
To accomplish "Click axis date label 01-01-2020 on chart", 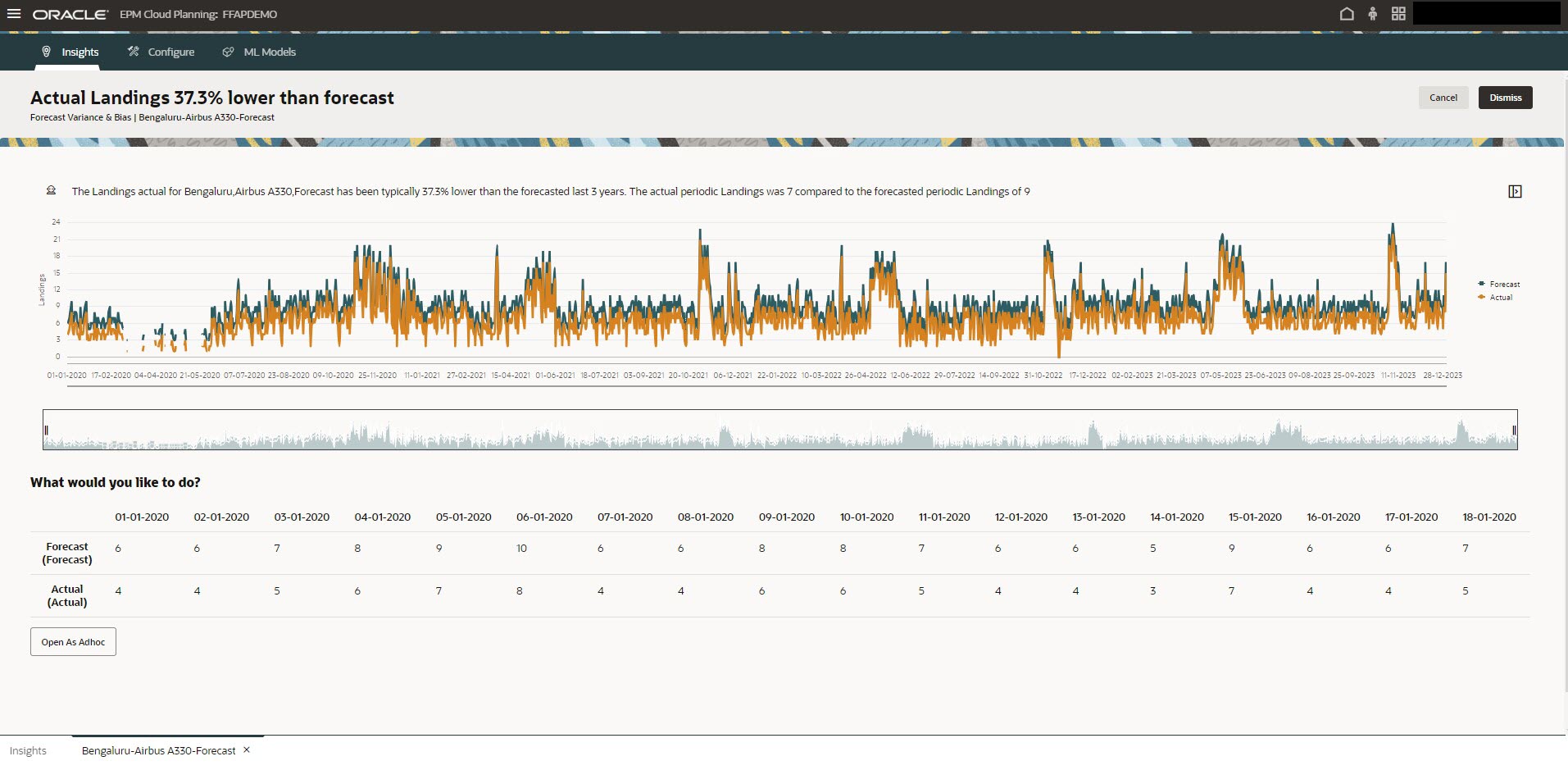I will 66,375.
